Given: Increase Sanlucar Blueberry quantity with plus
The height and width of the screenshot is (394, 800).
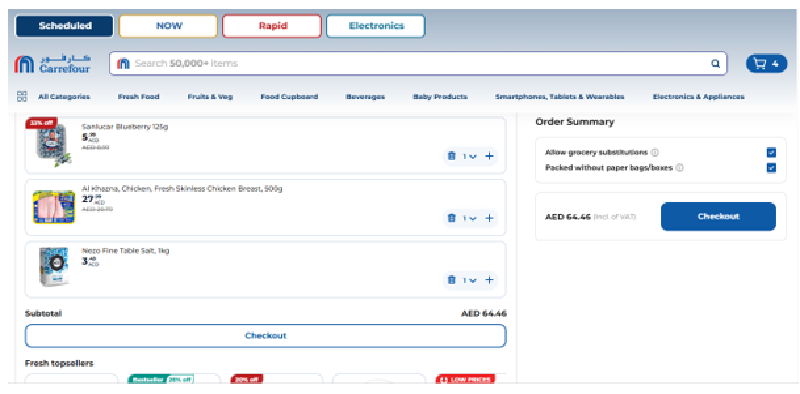Looking at the screenshot, I should pyautogui.click(x=489, y=156).
